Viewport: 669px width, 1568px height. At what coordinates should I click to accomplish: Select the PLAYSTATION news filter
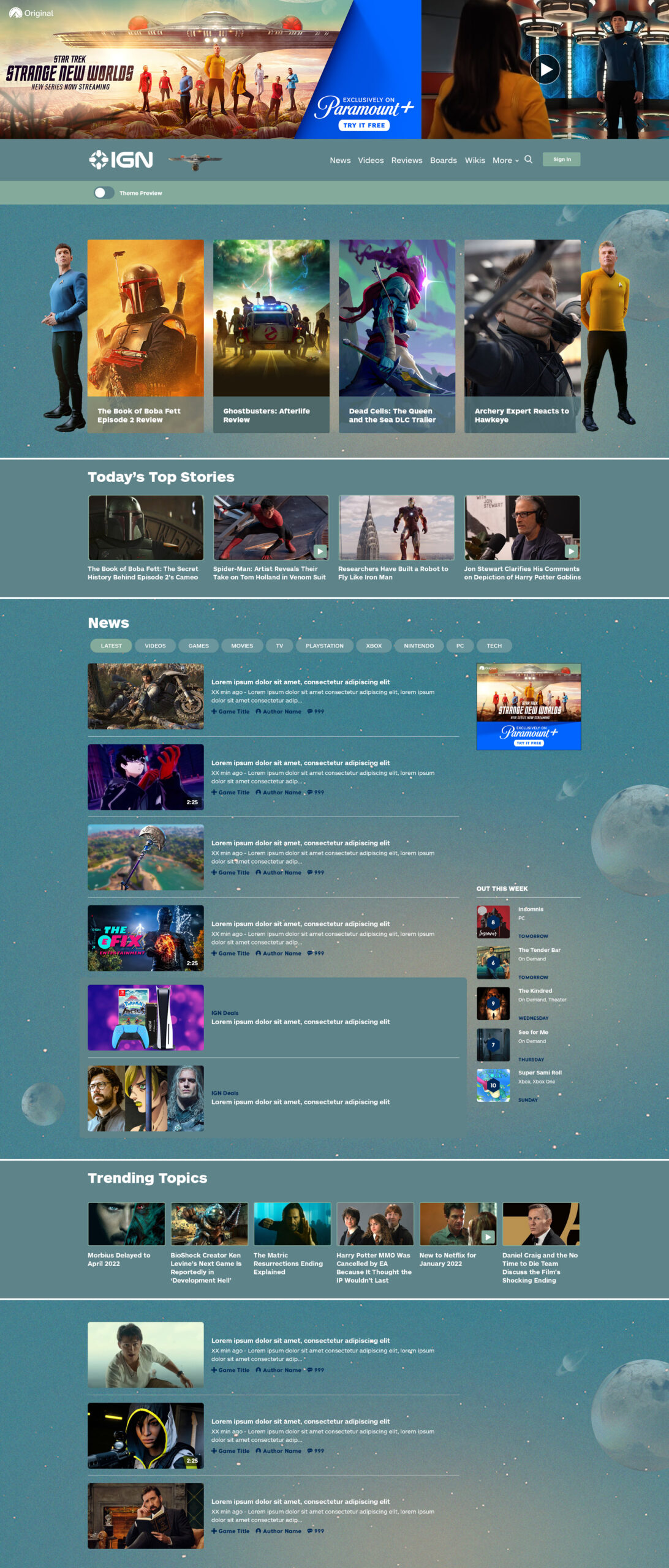325,646
